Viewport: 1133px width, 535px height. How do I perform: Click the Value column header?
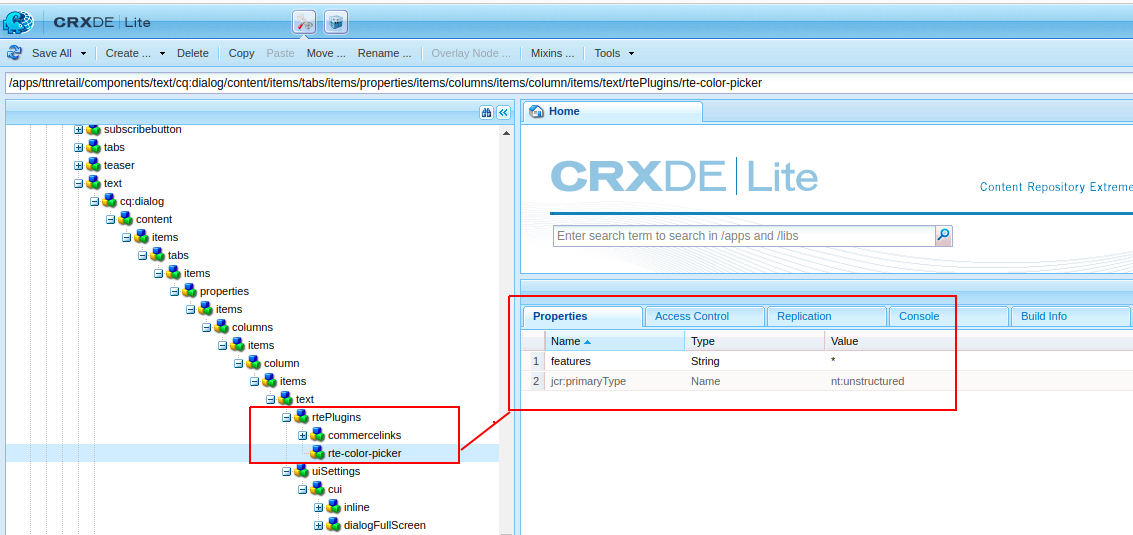(x=978, y=341)
